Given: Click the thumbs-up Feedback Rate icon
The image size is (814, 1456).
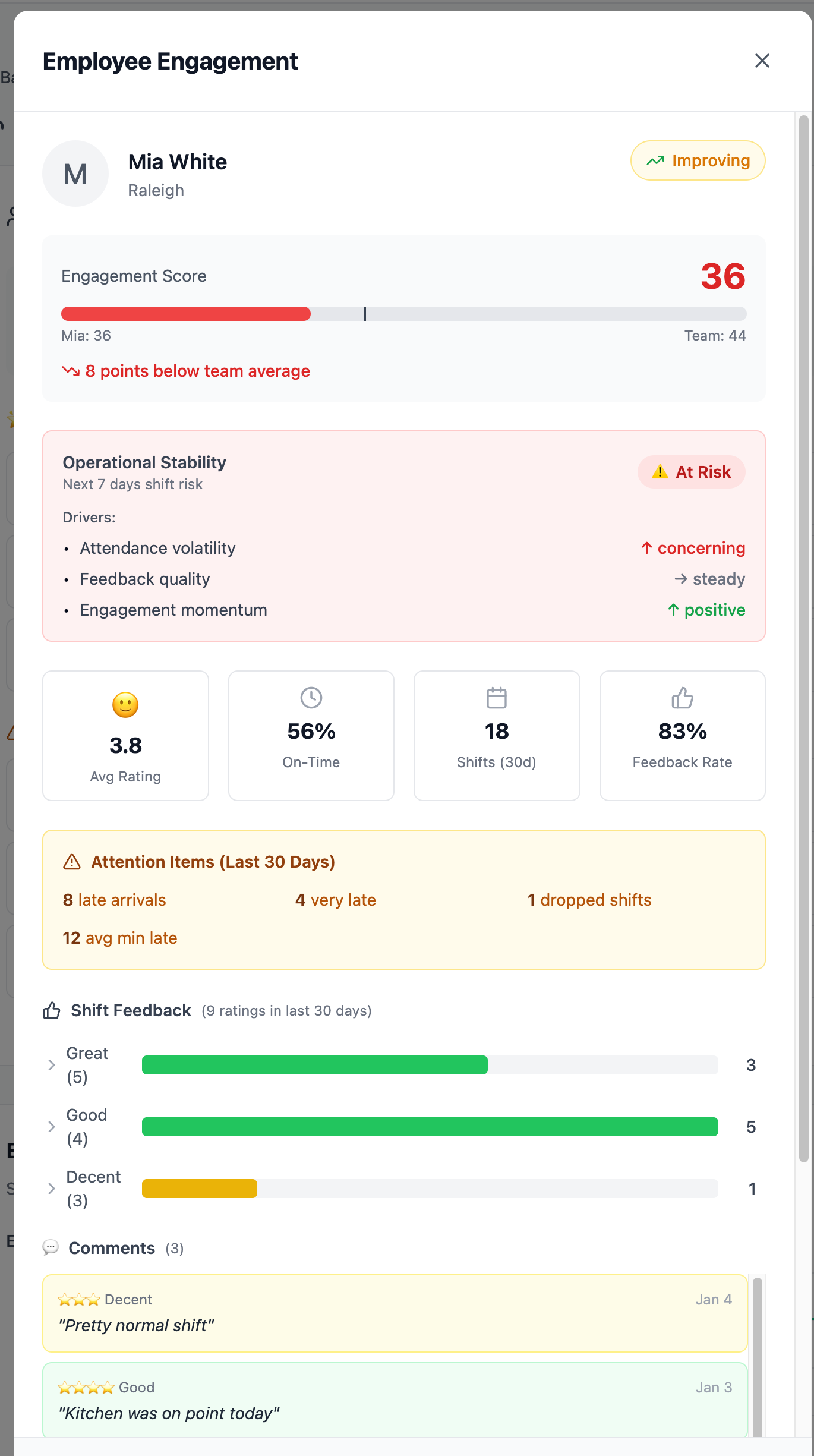Looking at the screenshot, I should click(x=682, y=698).
